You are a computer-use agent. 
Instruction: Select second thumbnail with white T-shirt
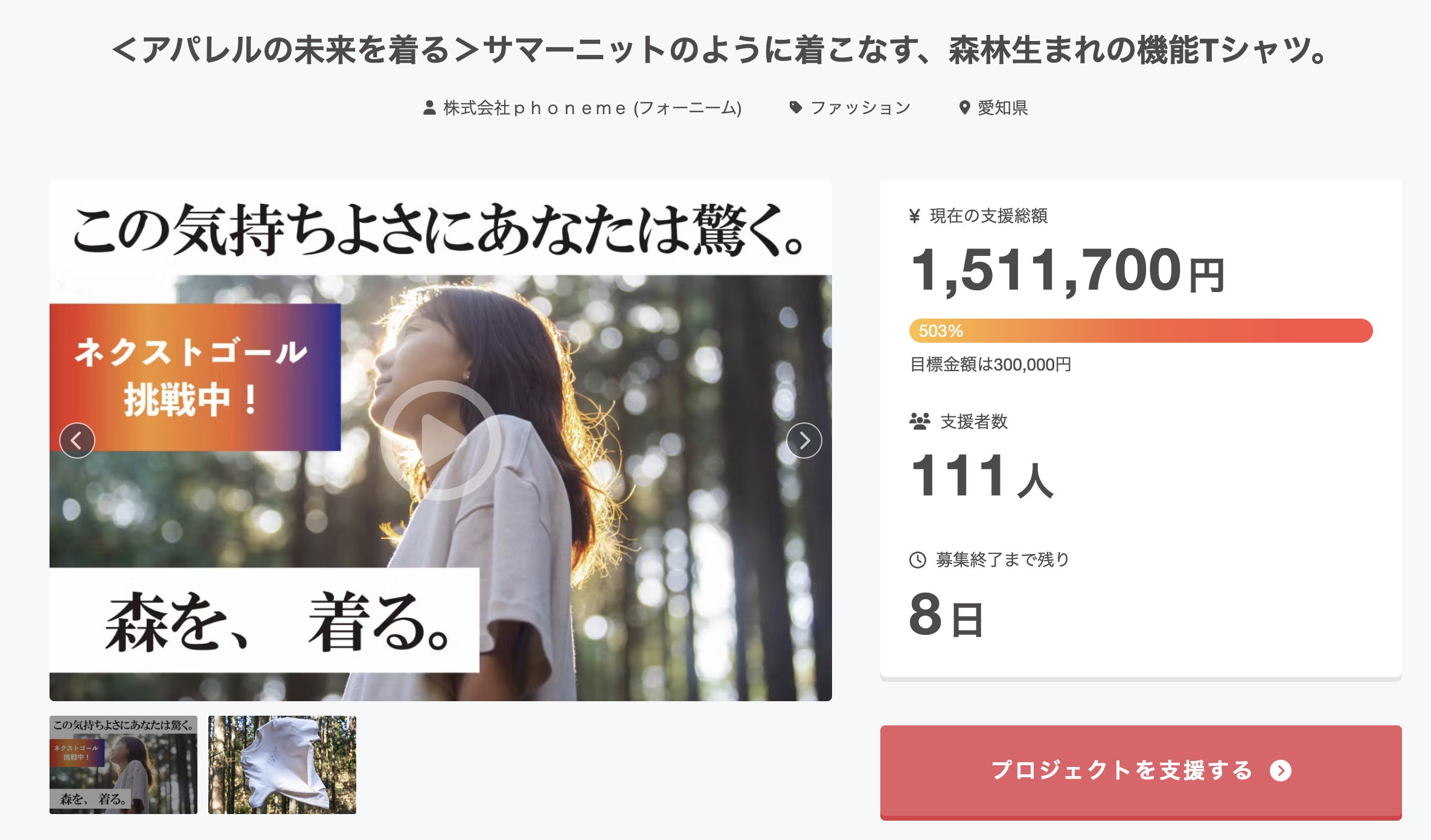(x=282, y=765)
